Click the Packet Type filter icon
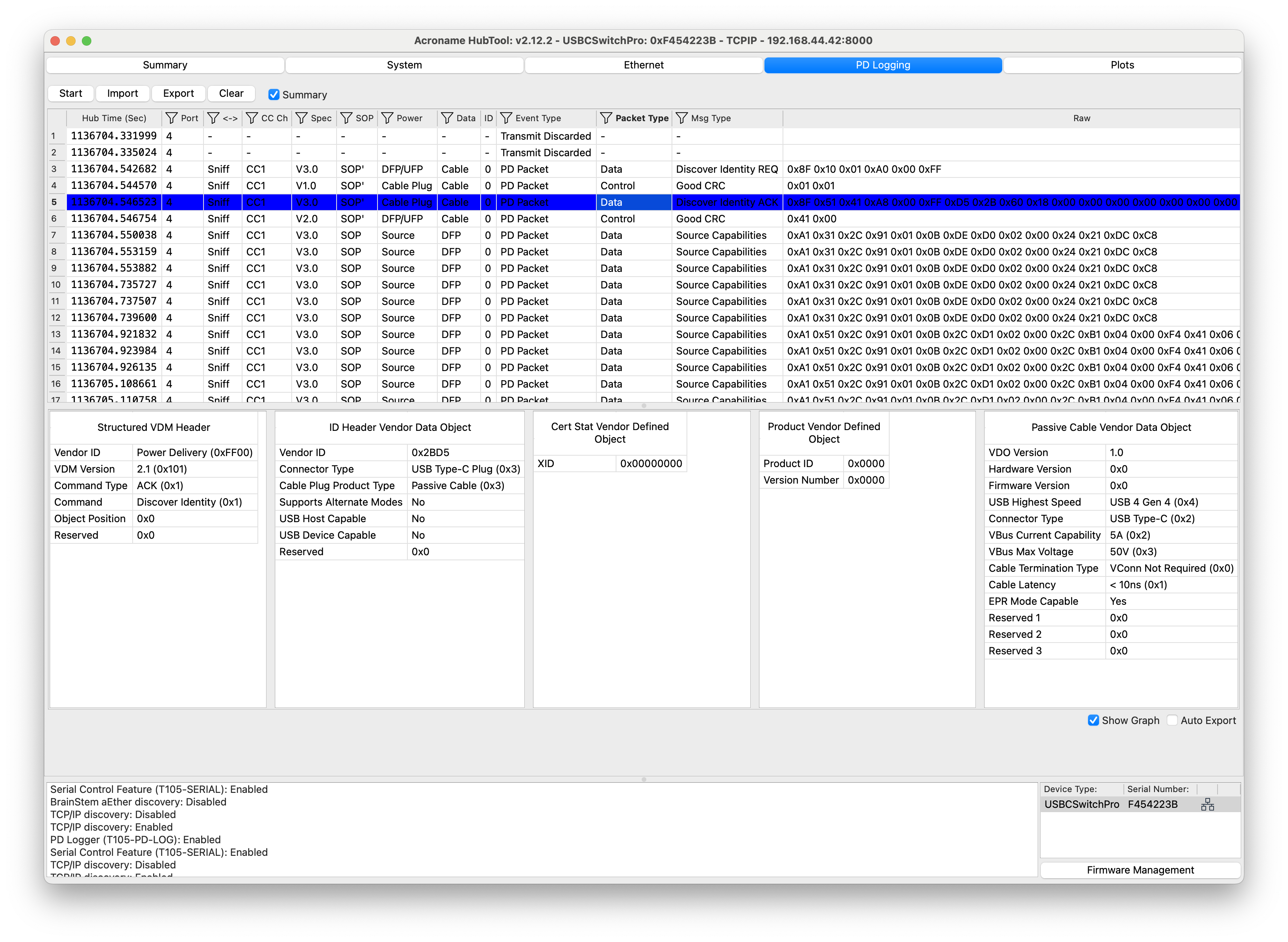 (606, 118)
